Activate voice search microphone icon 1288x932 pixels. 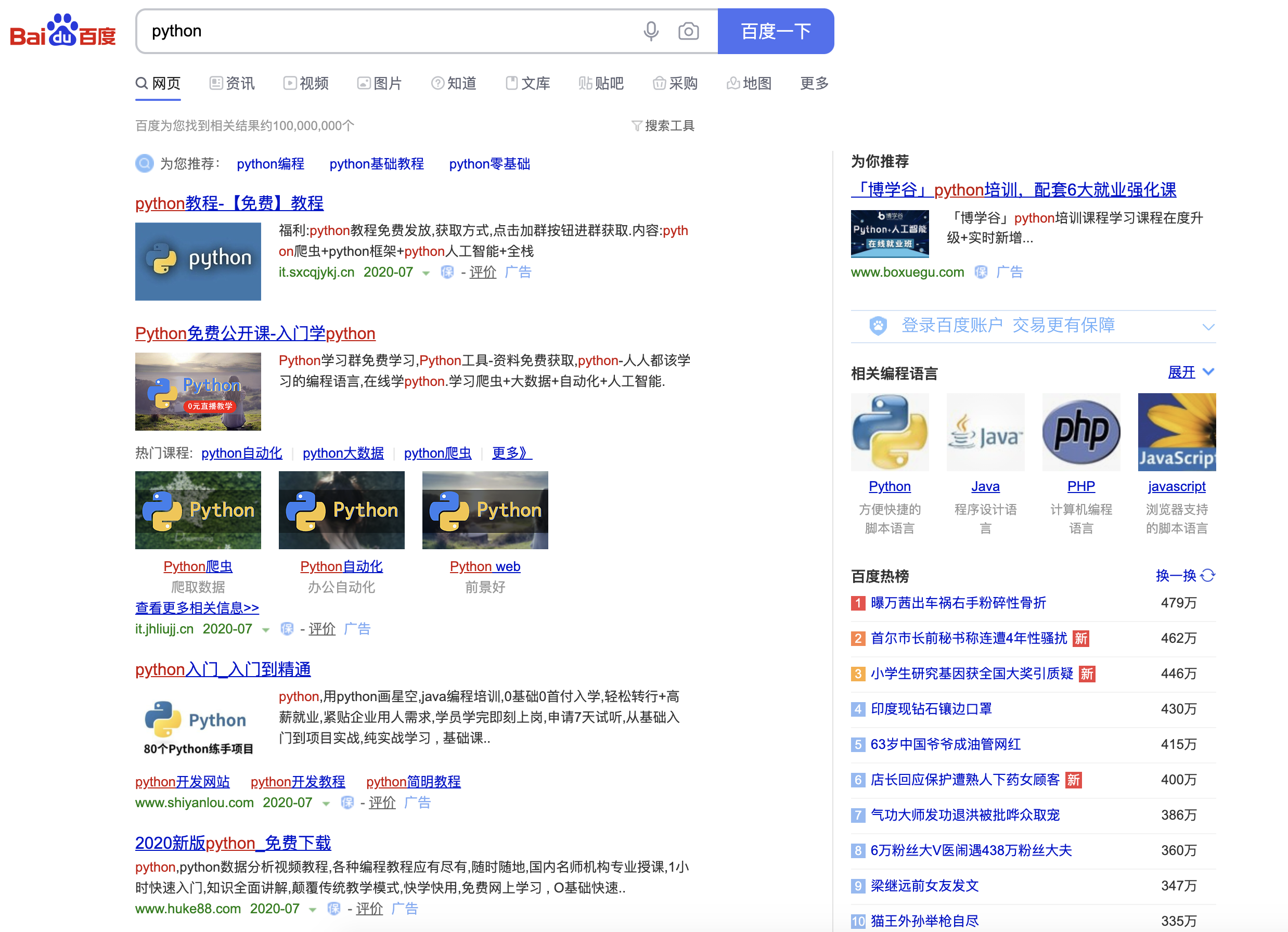[x=651, y=31]
